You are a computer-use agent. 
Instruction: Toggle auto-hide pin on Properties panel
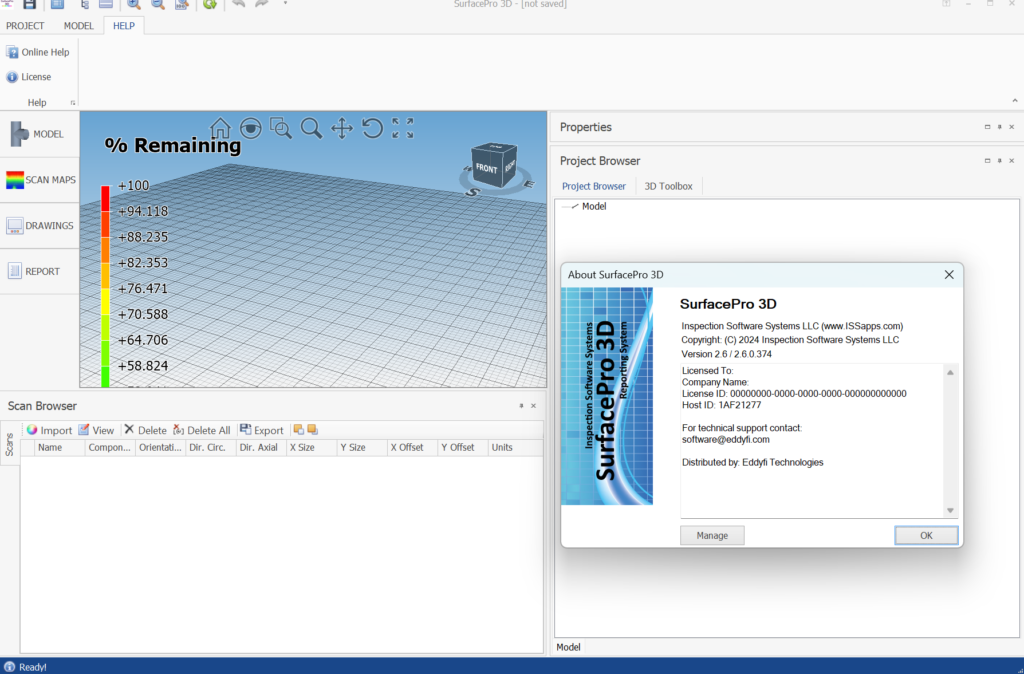tap(1000, 127)
